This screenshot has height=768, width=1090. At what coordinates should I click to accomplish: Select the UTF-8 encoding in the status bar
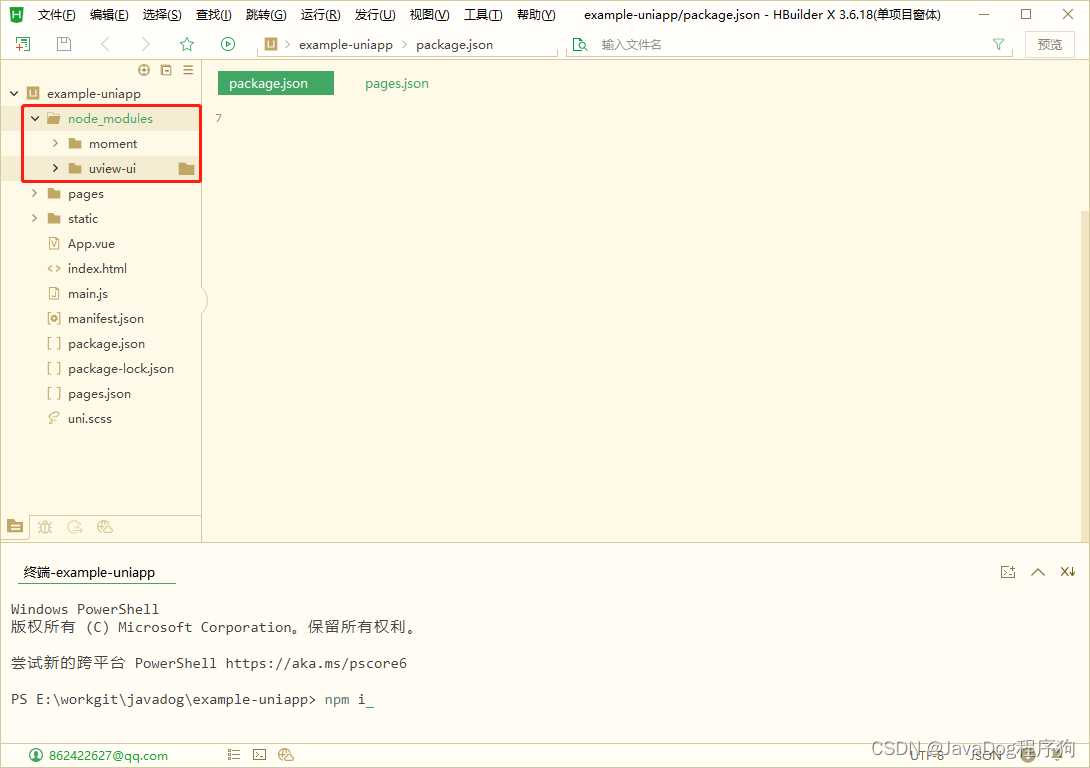(x=926, y=756)
